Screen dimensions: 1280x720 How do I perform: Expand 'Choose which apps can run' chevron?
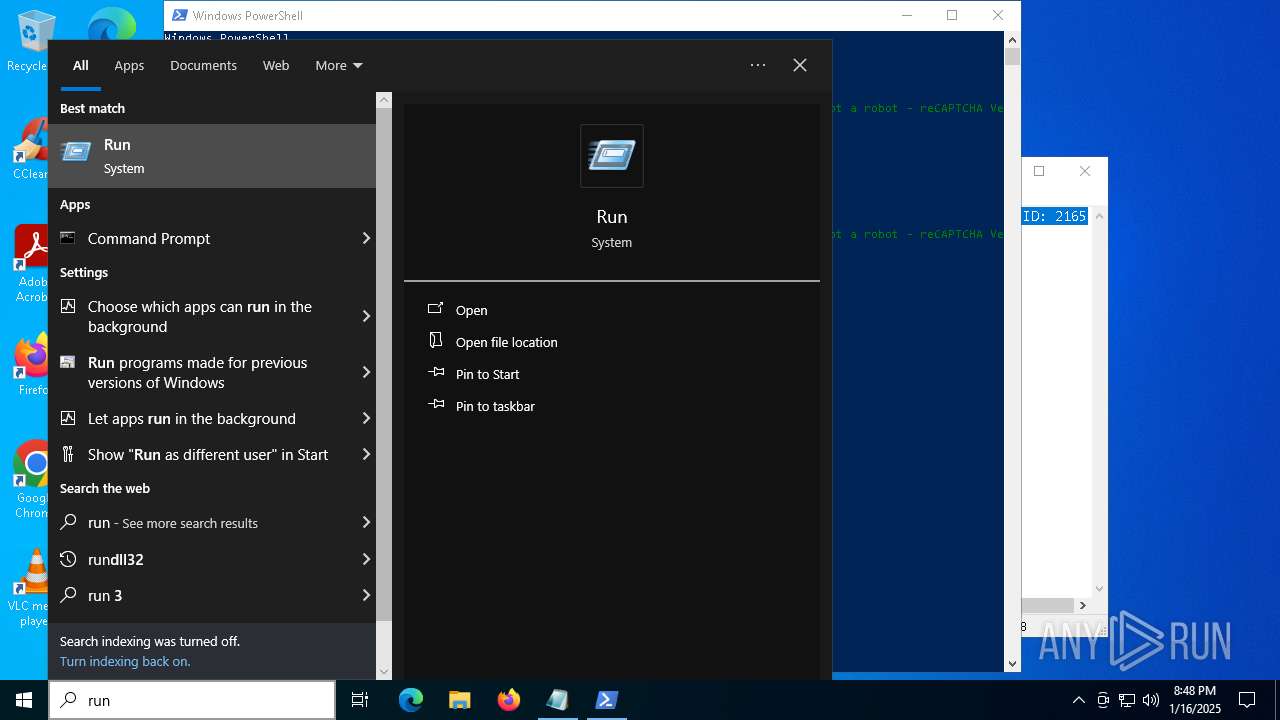click(x=366, y=316)
